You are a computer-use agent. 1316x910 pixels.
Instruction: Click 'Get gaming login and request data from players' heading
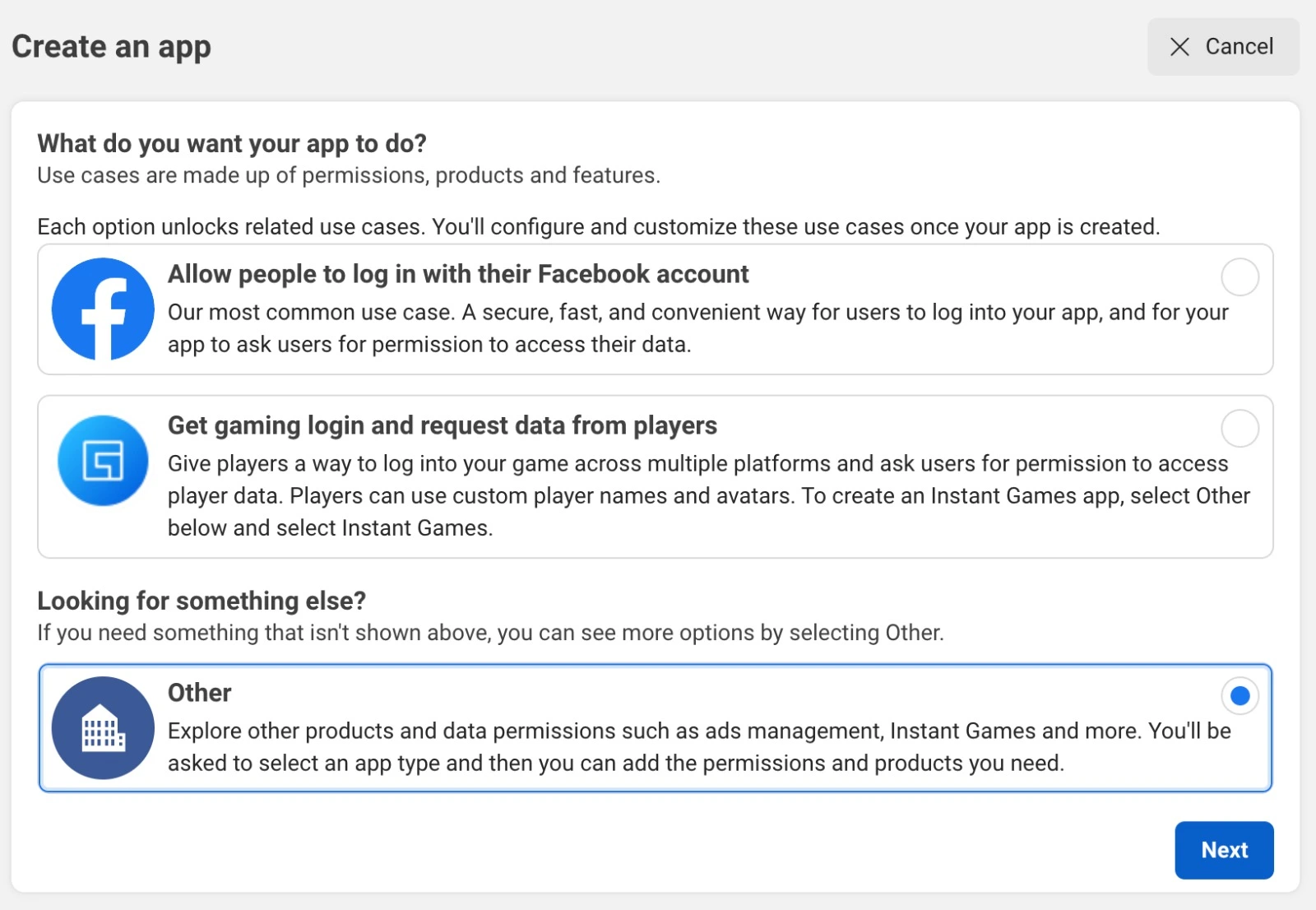click(x=443, y=425)
